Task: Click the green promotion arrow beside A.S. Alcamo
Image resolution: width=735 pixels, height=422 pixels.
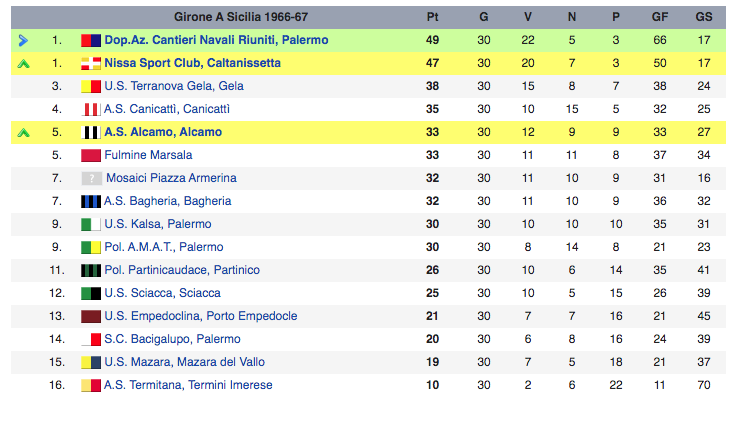Action: pyautogui.click(x=23, y=133)
